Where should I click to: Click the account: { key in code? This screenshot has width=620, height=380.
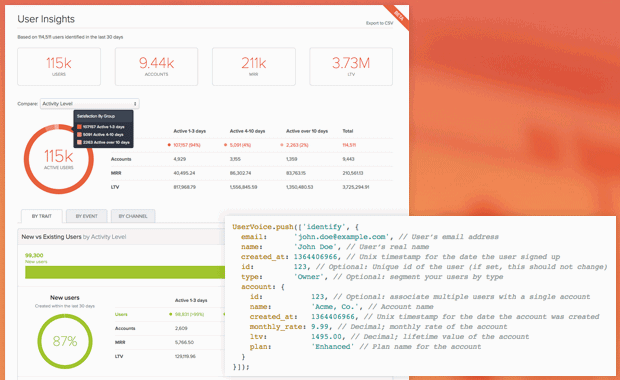[263, 287]
